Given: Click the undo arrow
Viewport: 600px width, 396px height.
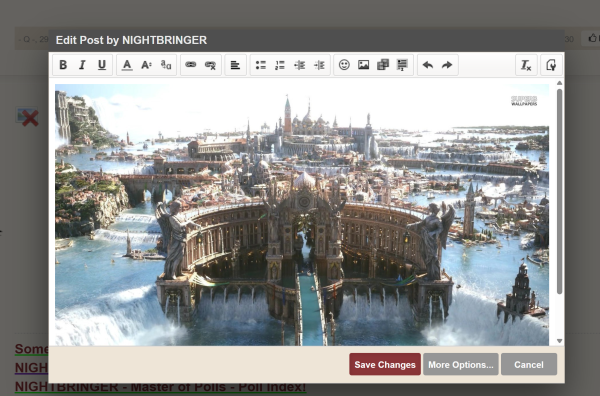Looking at the screenshot, I should click(x=428, y=65).
